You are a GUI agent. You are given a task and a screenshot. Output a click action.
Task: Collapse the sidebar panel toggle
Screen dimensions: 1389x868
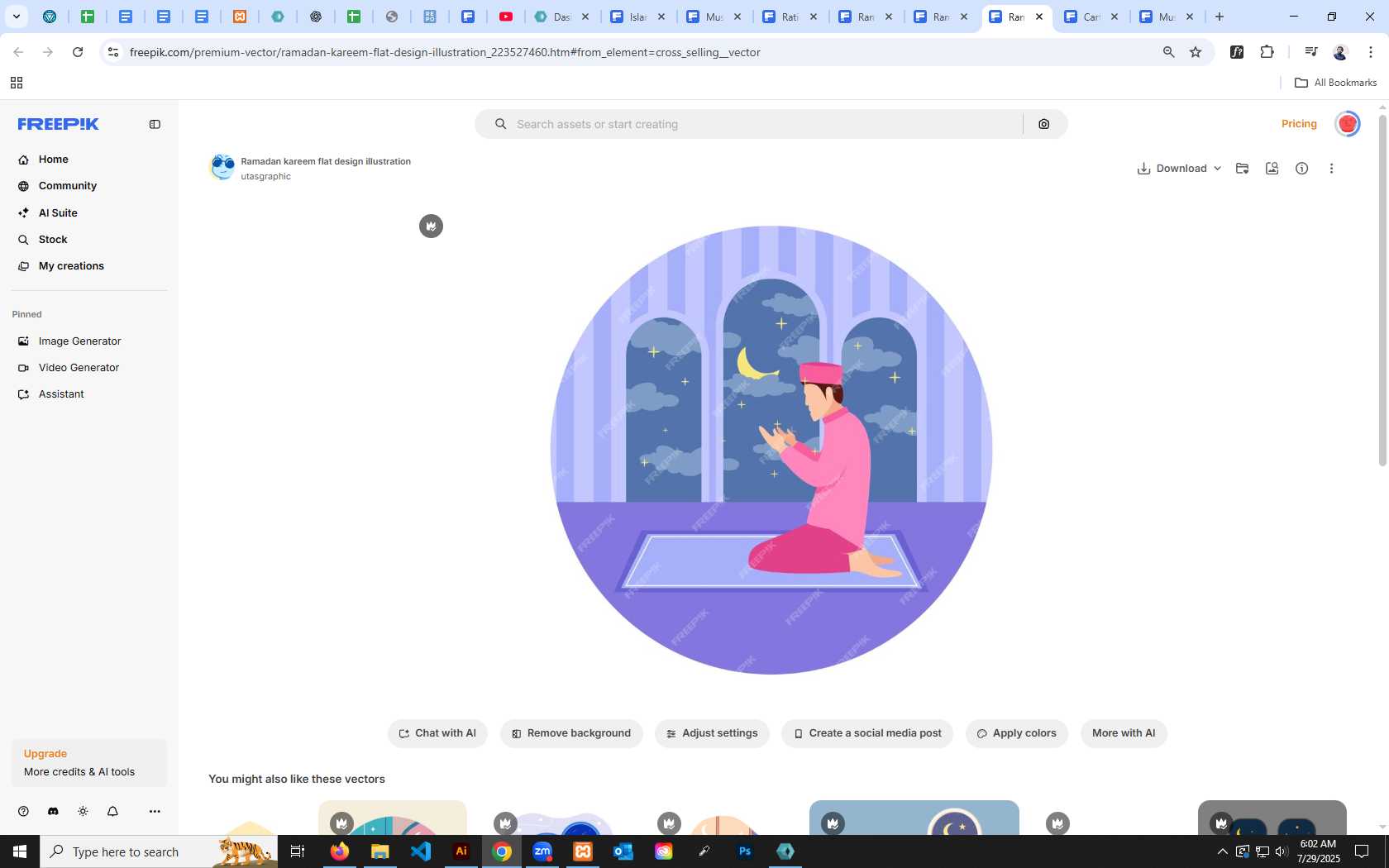155,124
